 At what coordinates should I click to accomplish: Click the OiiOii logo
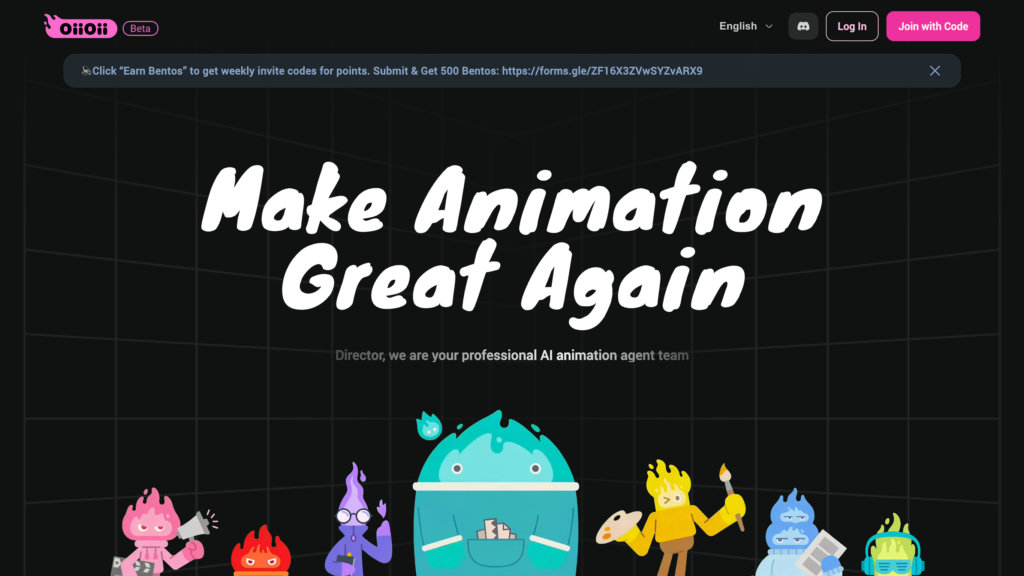pos(80,27)
